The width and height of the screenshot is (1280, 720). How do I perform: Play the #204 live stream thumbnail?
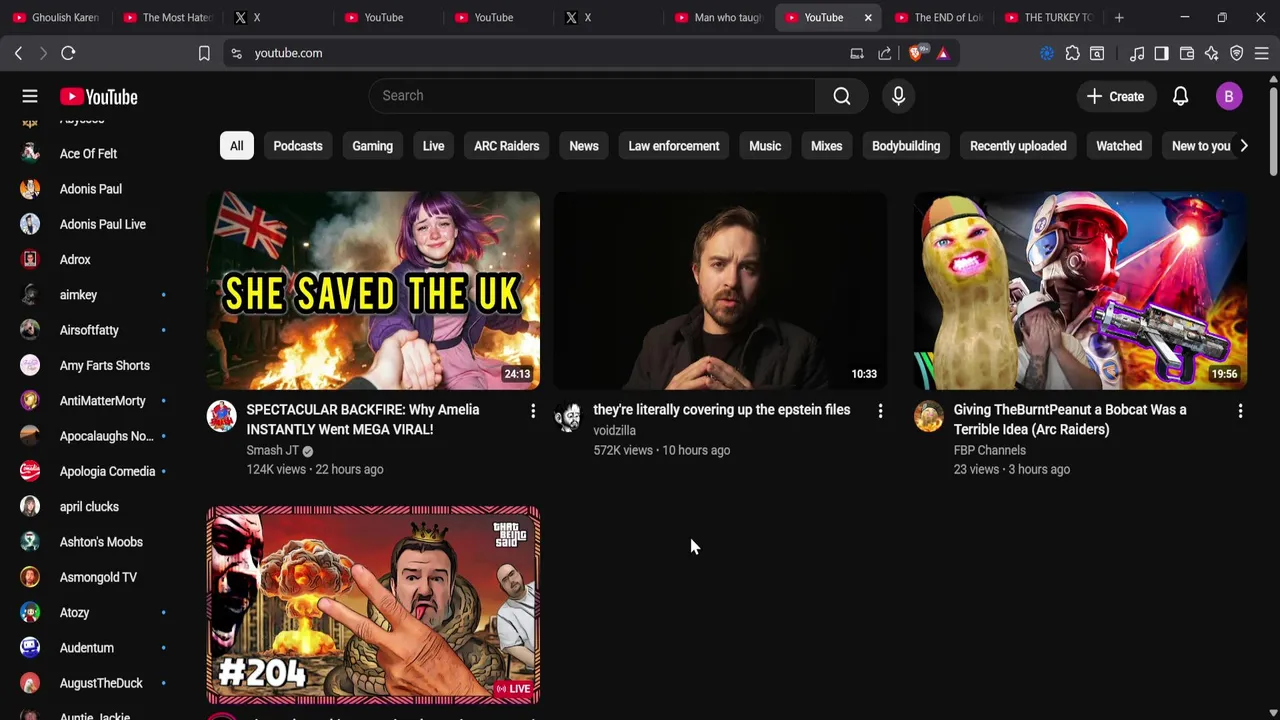click(373, 605)
